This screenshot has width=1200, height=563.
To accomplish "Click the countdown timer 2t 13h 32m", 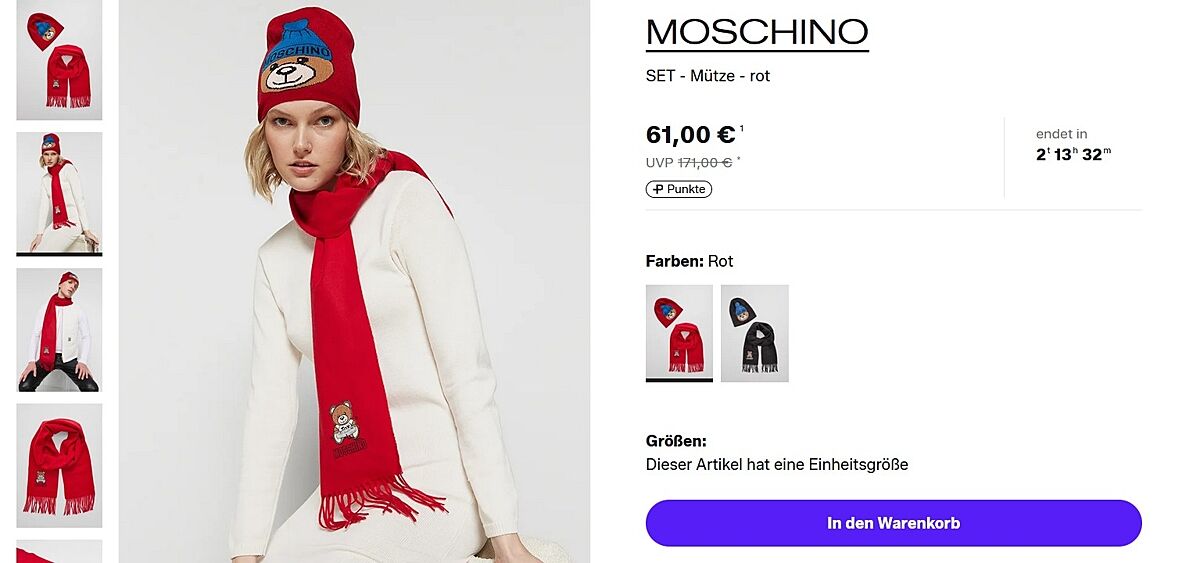I will (x=1073, y=154).
